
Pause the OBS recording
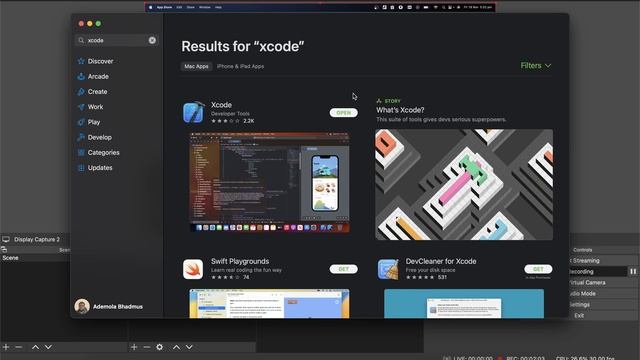point(633,271)
